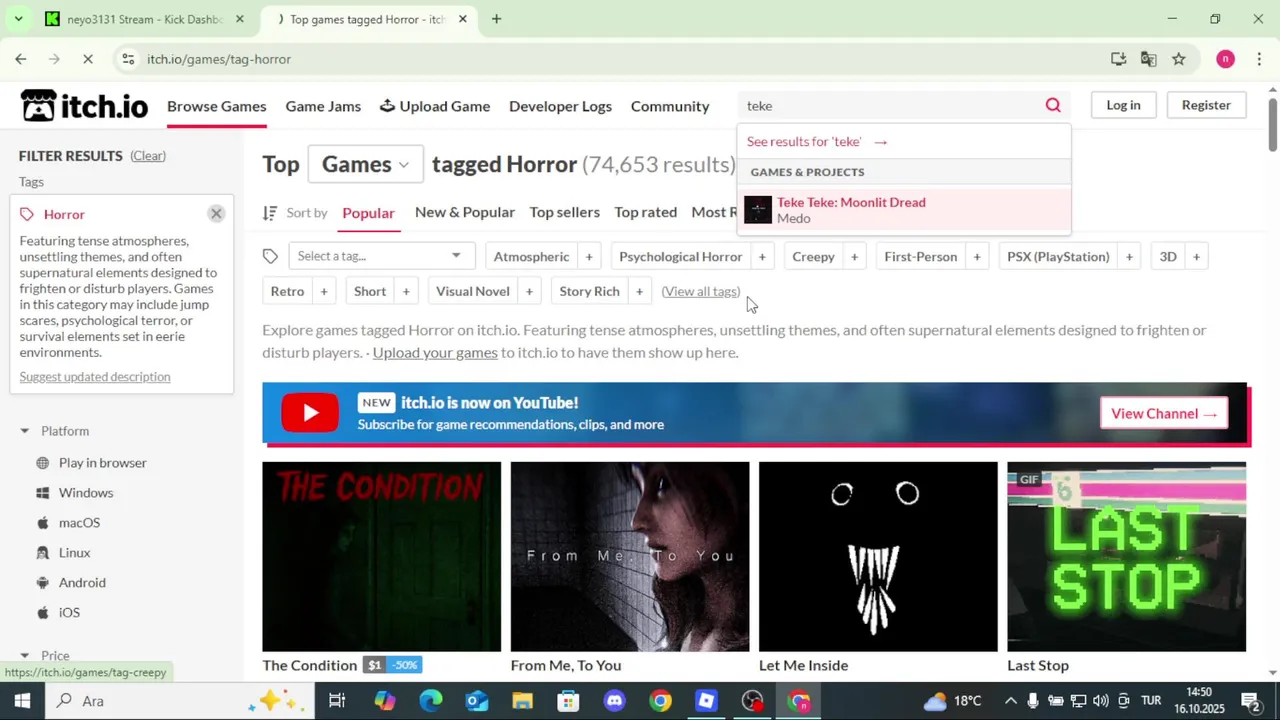Add the Retro tag with plus
1280x720 pixels.
tap(324, 291)
